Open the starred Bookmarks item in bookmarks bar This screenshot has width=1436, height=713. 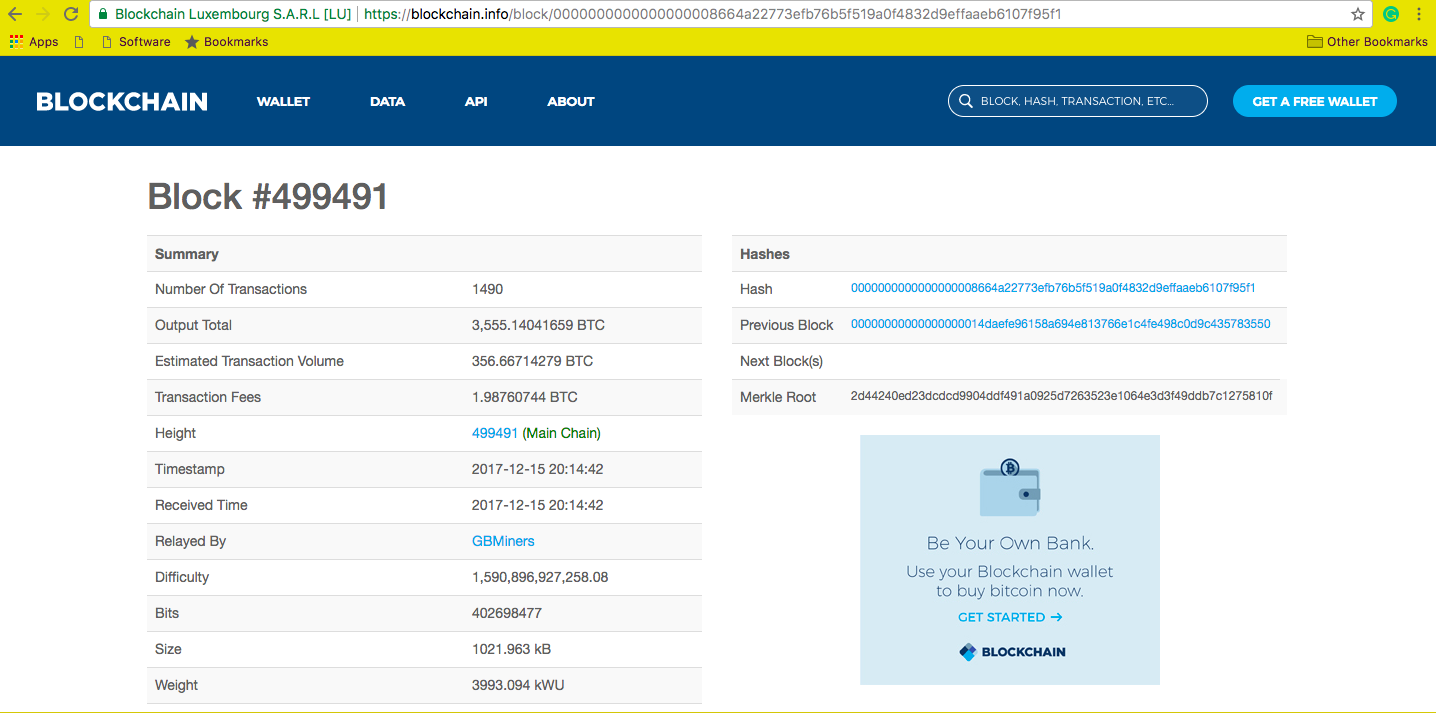226,42
